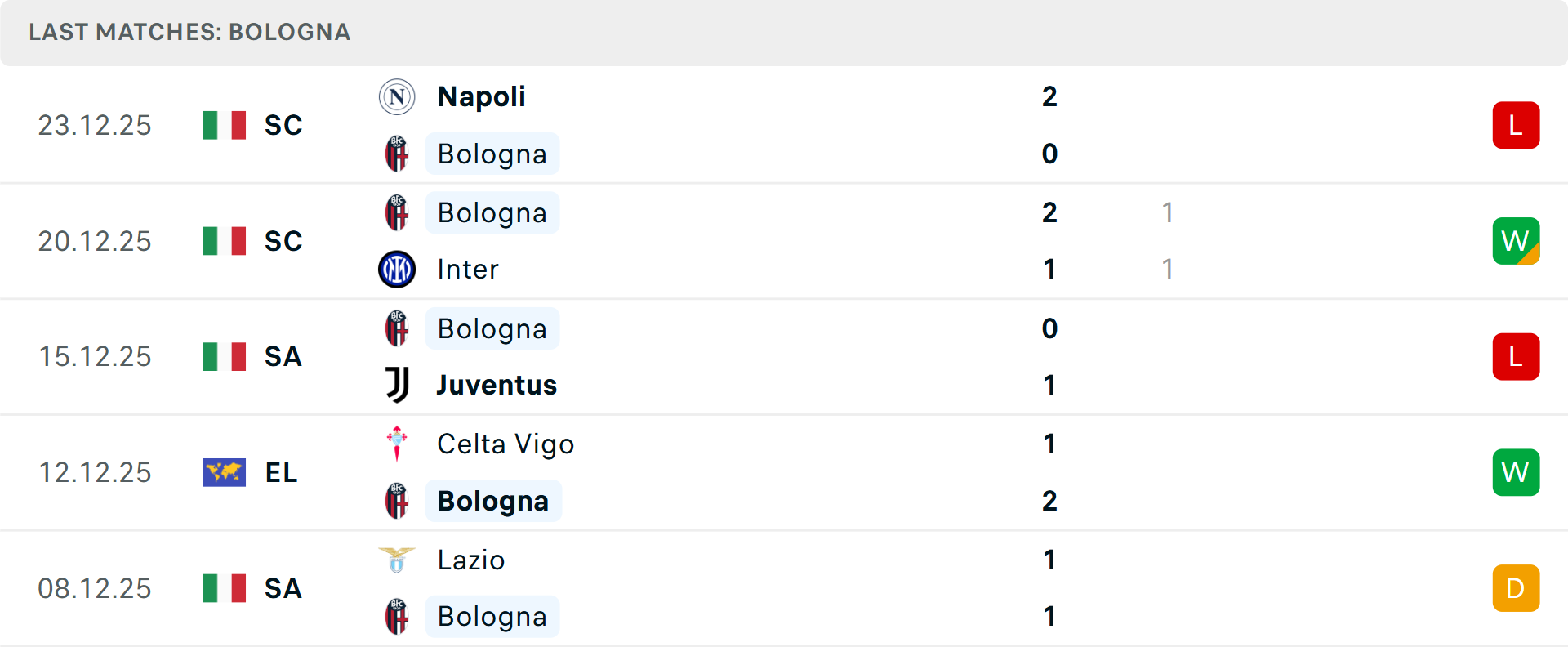Click the Celta Vigo crest icon
The width and height of the screenshot is (1568, 647).
[397, 444]
